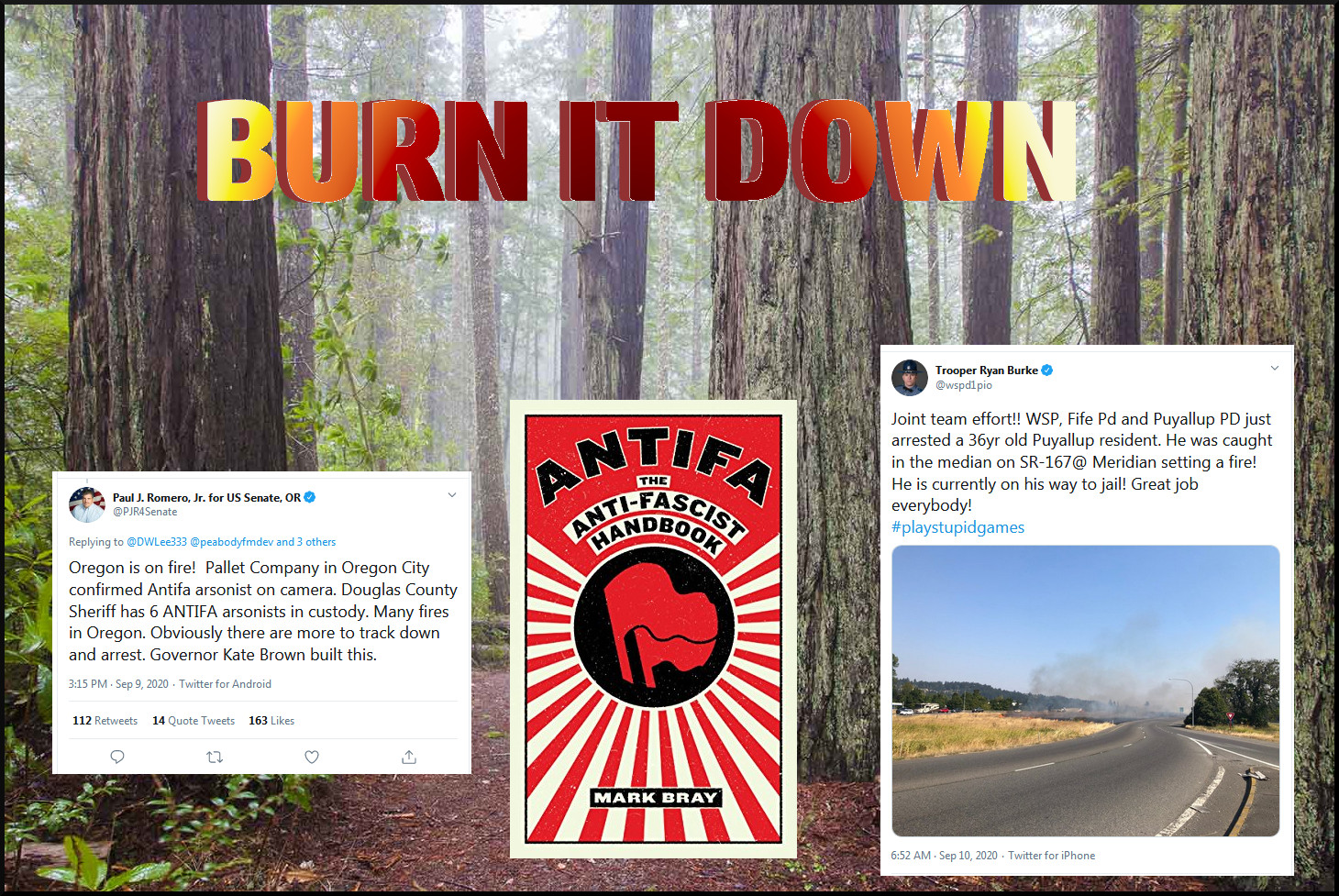Click the @DWLee333 reply mention
This screenshot has width=1339, height=896.
[157, 542]
